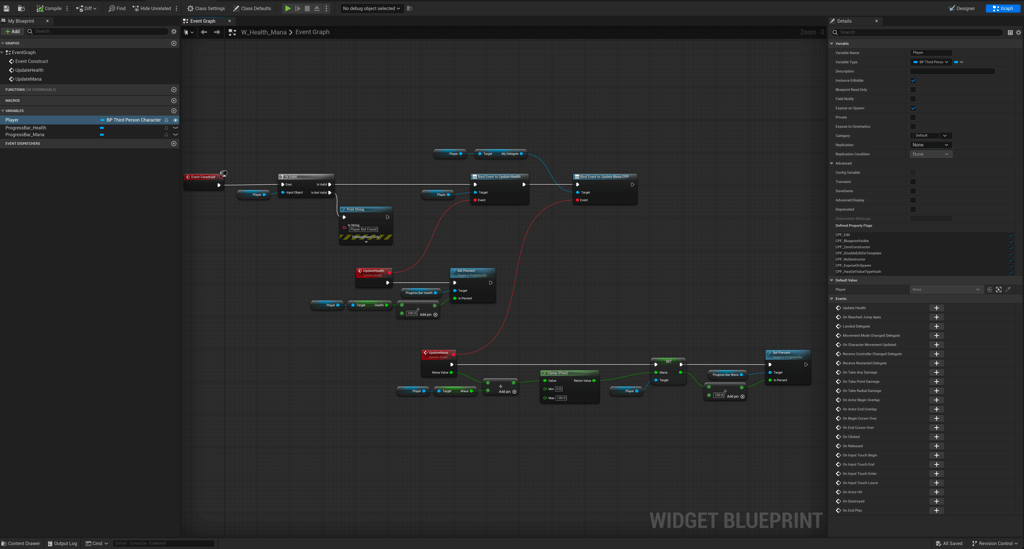The height and width of the screenshot is (549, 1024).
Task: Toggle visibility for ProgressBar_Health variable
Action: tap(175, 128)
